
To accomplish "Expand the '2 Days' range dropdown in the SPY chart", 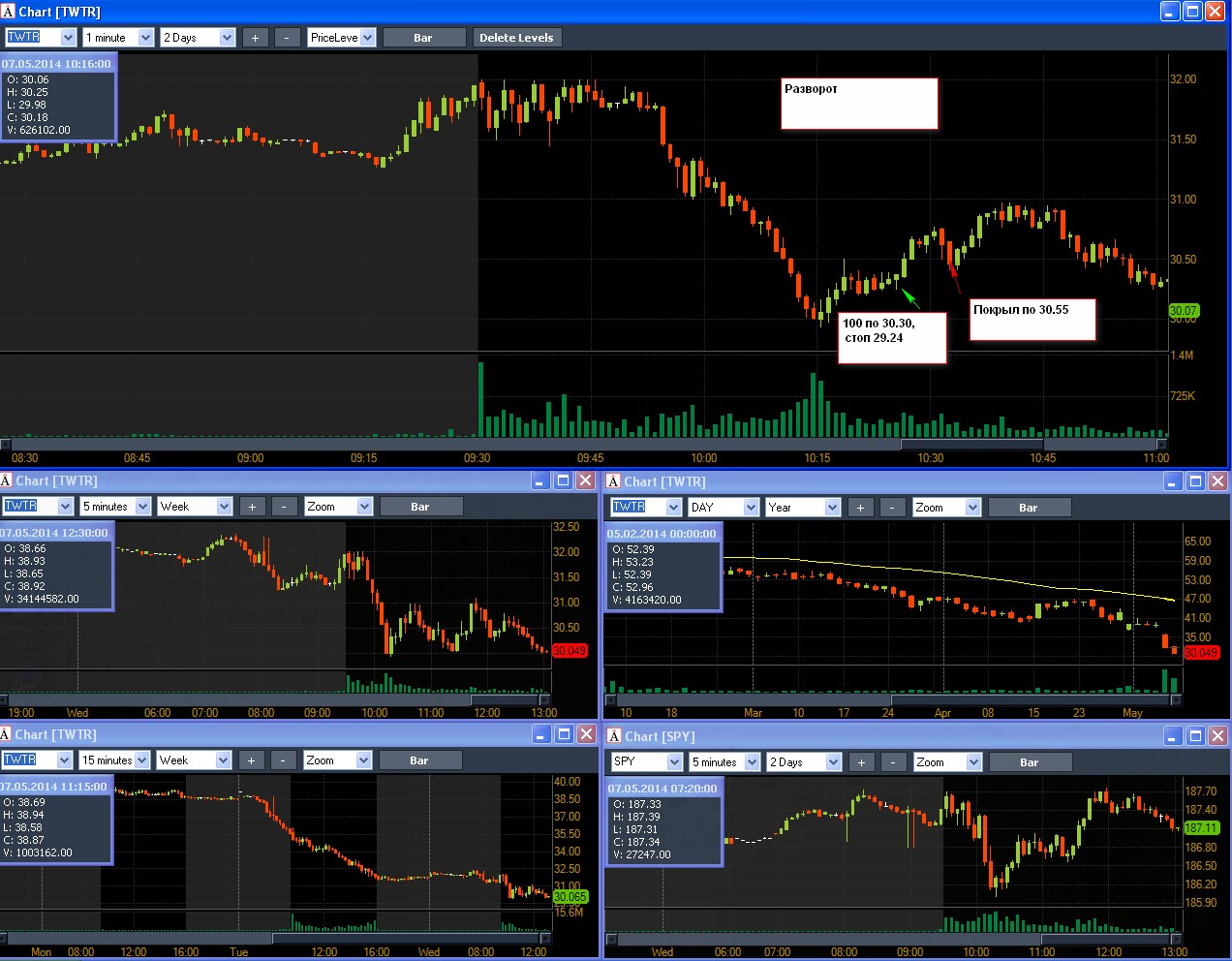I will click(x=833, y=762).
